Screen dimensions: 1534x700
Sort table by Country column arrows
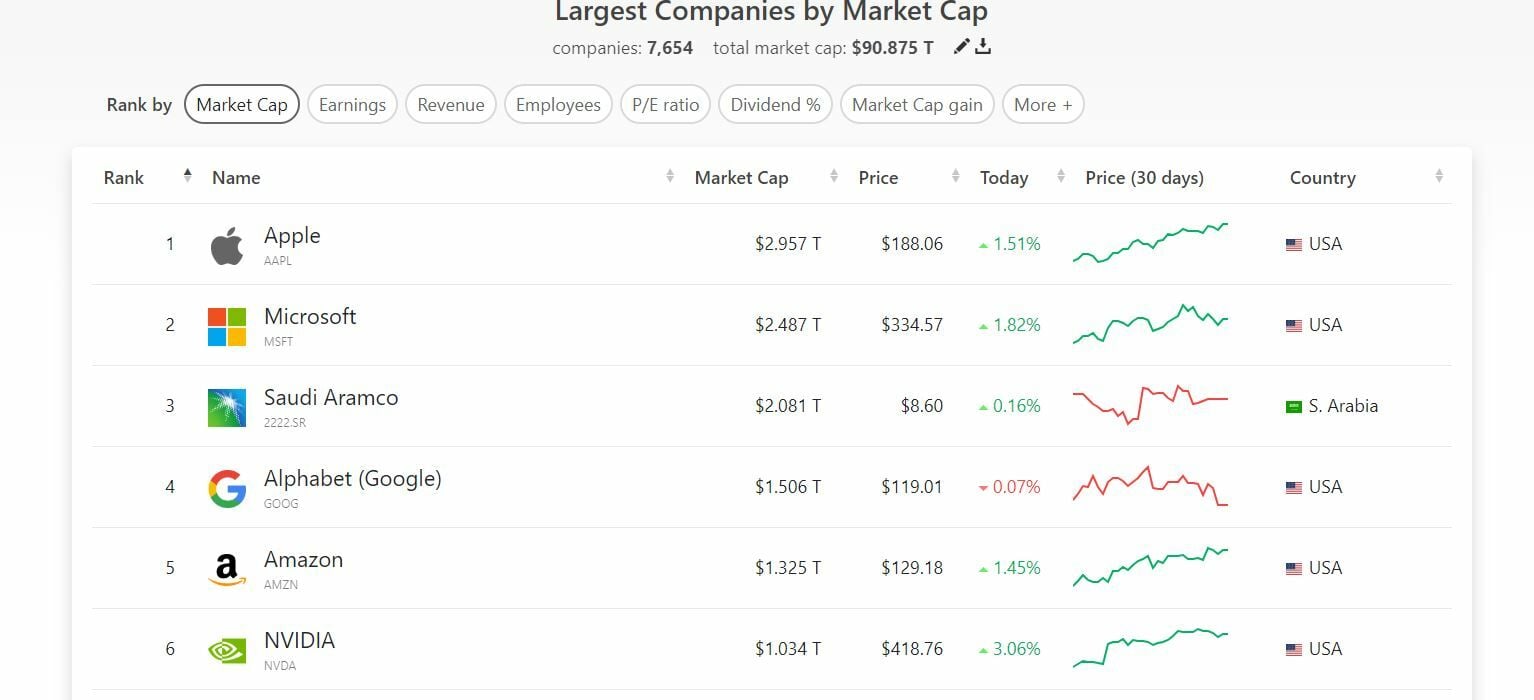pyautogui.click(x=1439, y=177)
